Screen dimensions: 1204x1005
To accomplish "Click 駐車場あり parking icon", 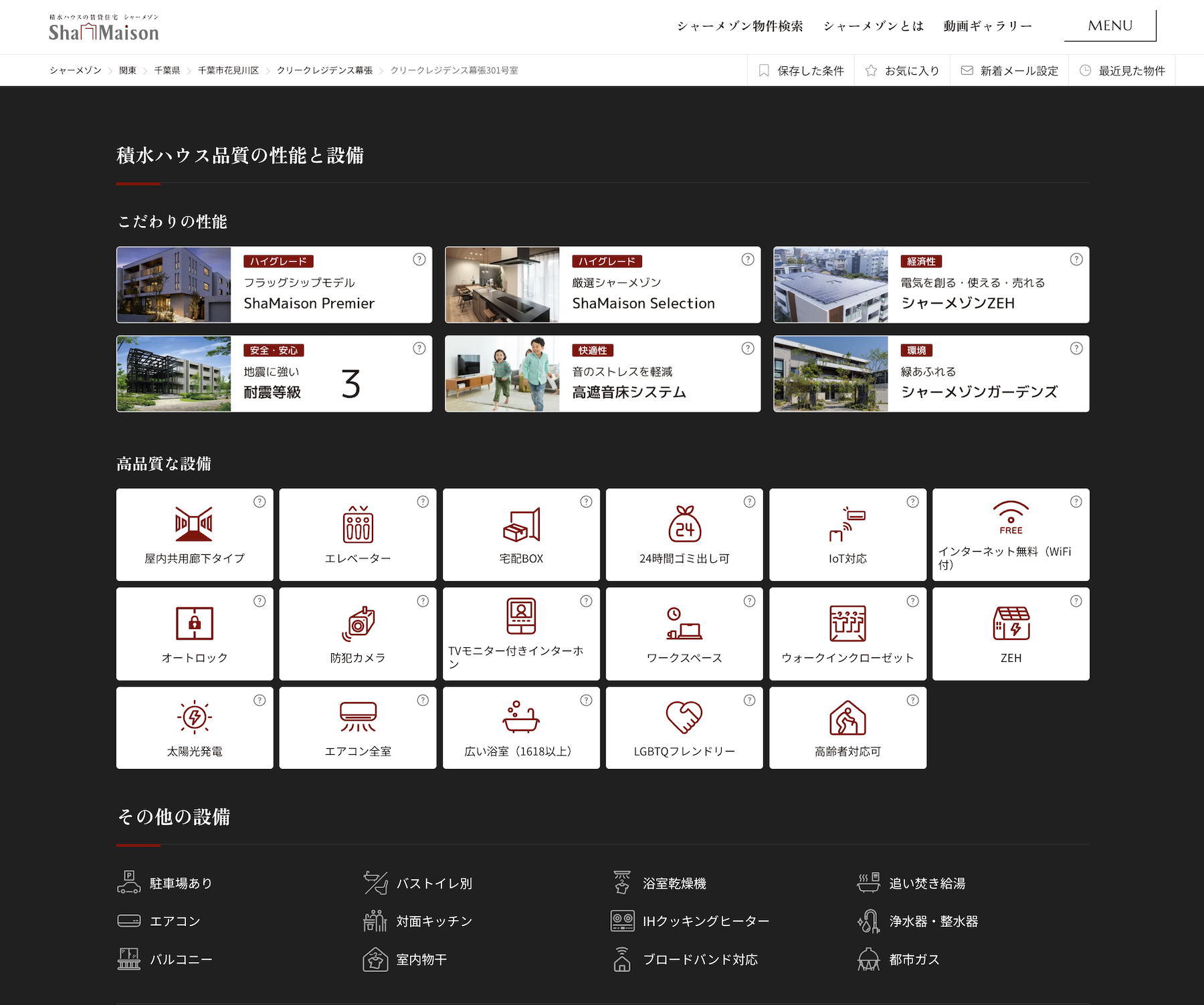I will (128, 883).
